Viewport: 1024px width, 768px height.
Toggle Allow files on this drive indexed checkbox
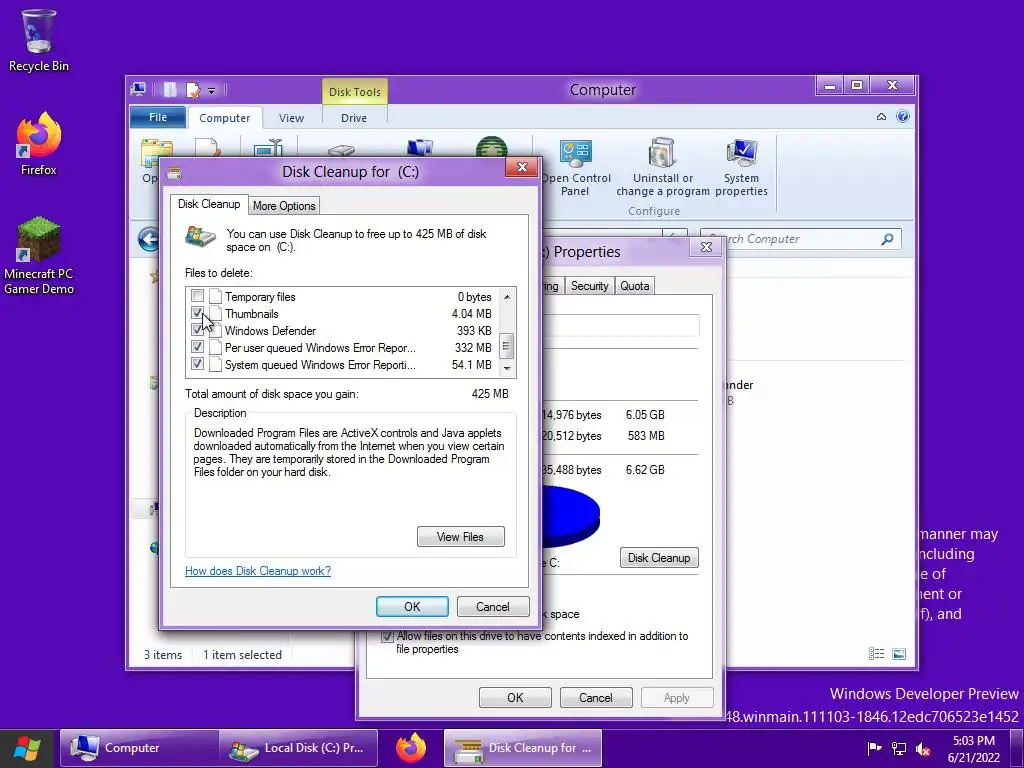pos(387,636)
